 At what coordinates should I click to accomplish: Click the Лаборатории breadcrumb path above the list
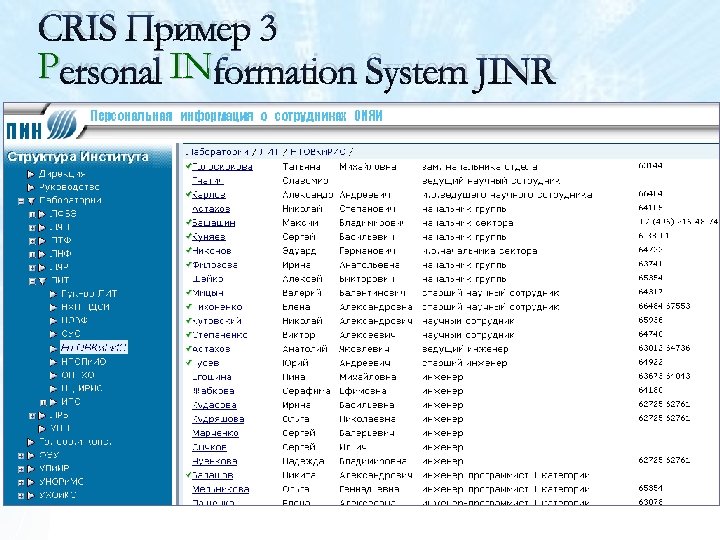[x=270, y=152]
